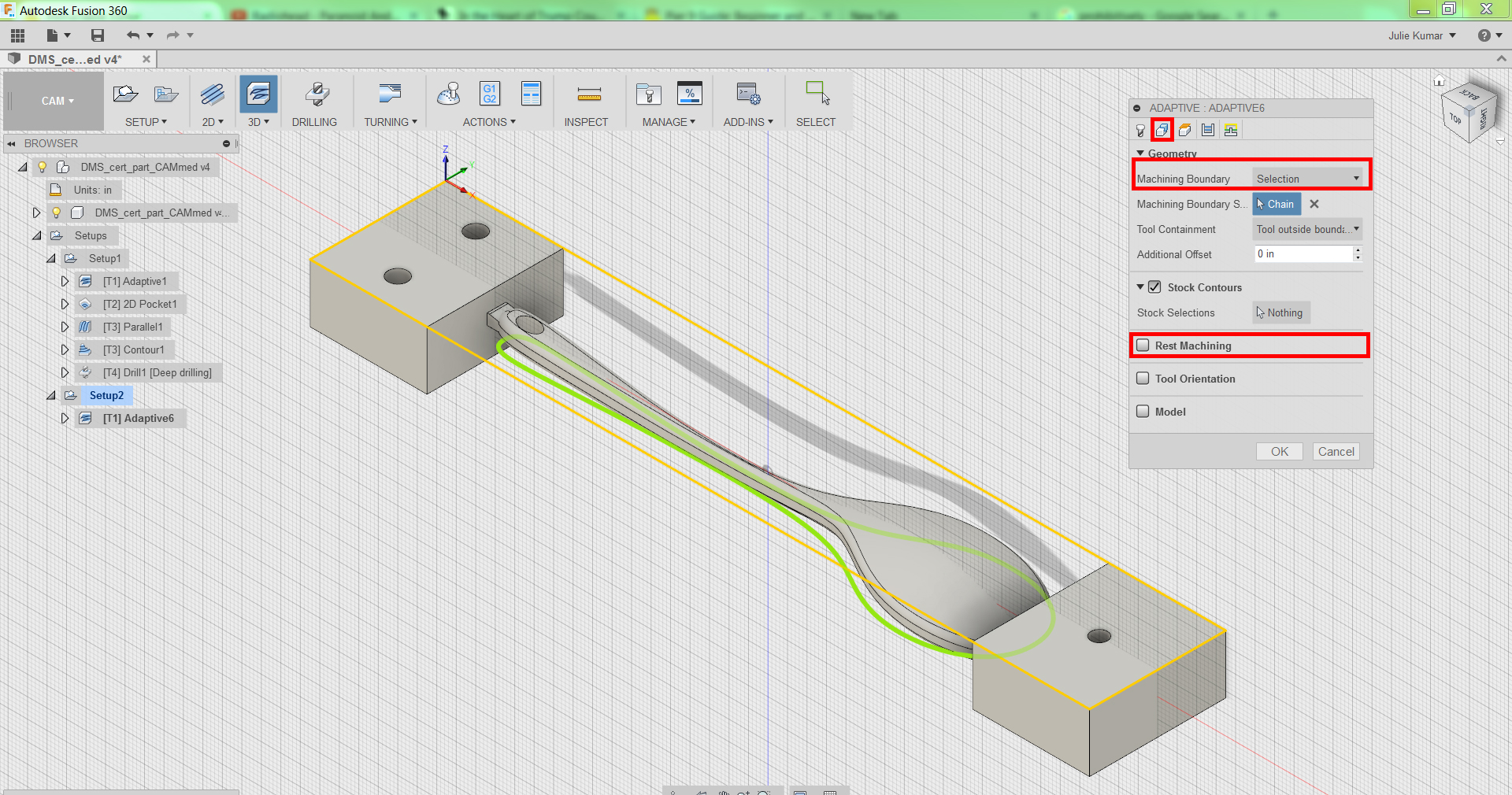1512x795 pixels.
Task: Toggle visibility bulb of DMS_cert_part_CAMmed v4 root
Action: (43, 168)
